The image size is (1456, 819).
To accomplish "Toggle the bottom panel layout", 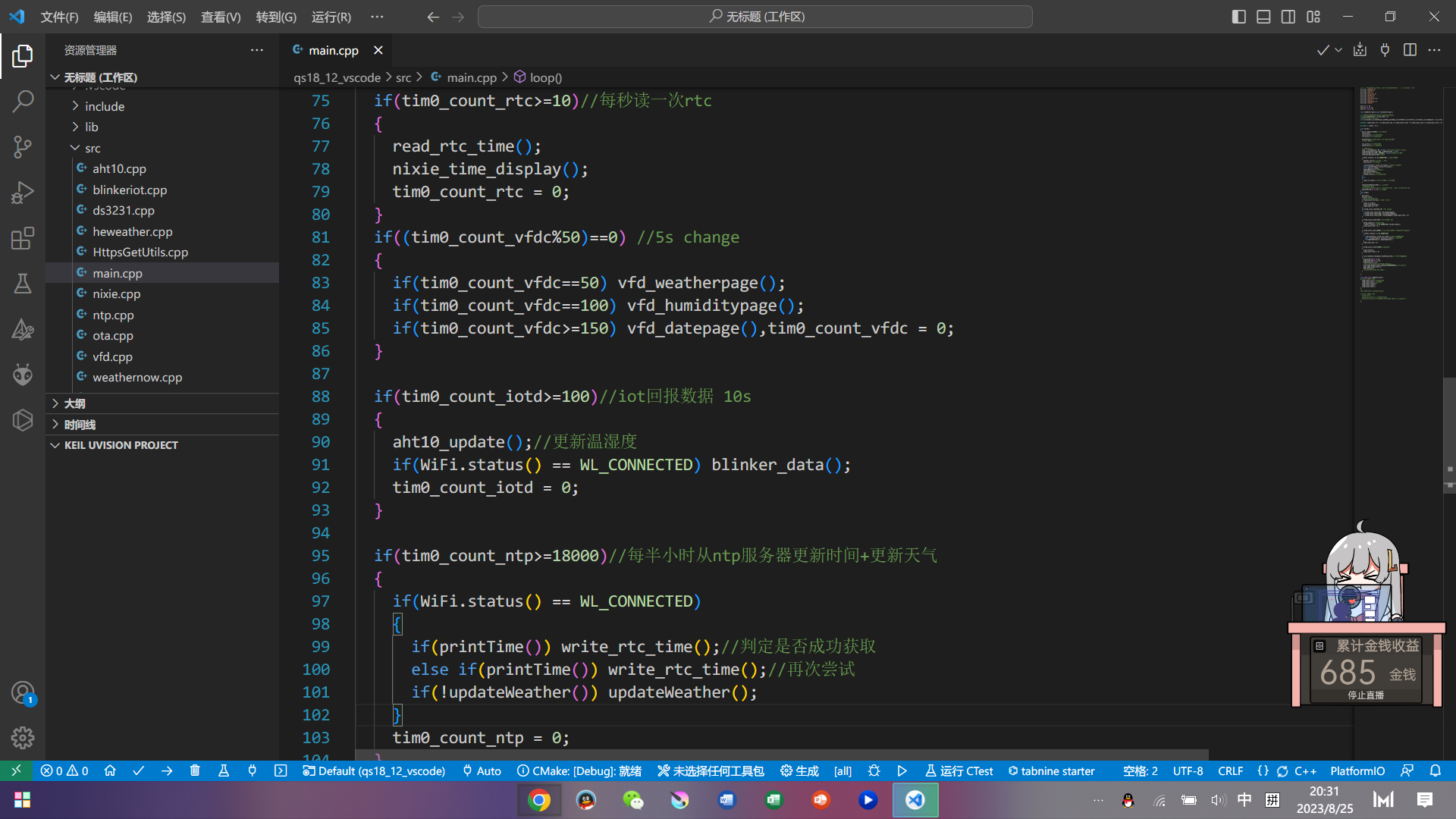I will tap(1263, 17).
